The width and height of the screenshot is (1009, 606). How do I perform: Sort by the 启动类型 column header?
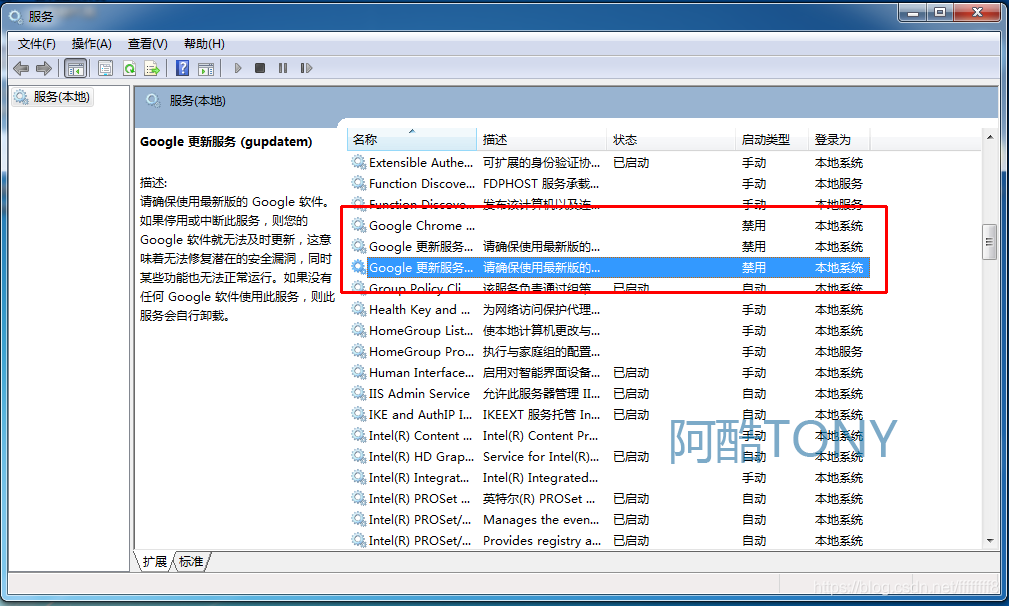[x=765, y=139]
